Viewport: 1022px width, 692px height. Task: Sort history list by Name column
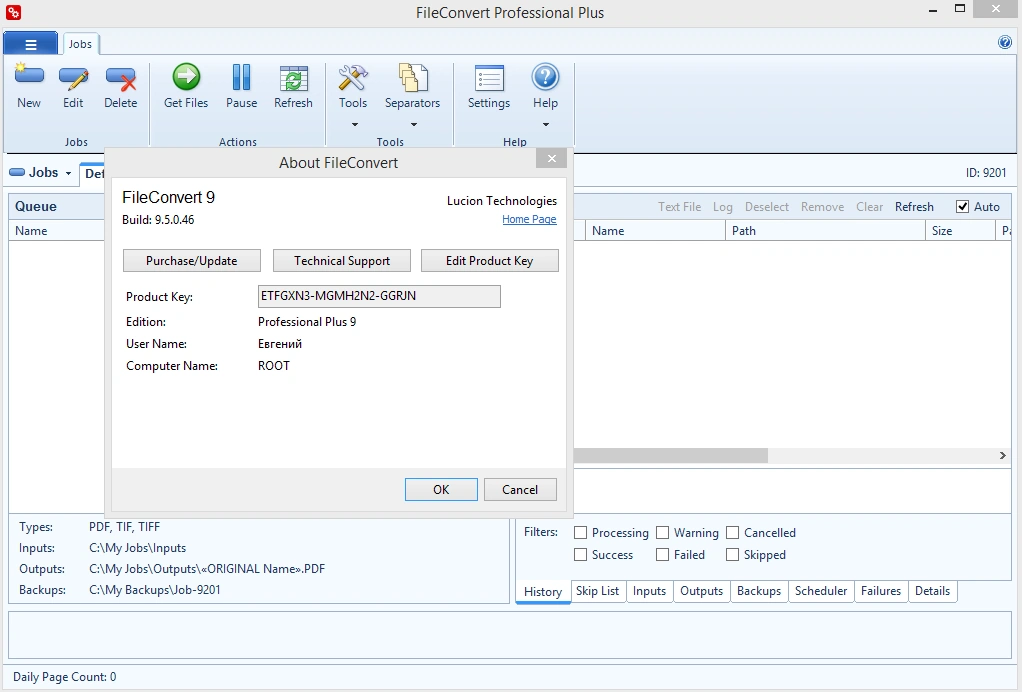pos(655,231)
